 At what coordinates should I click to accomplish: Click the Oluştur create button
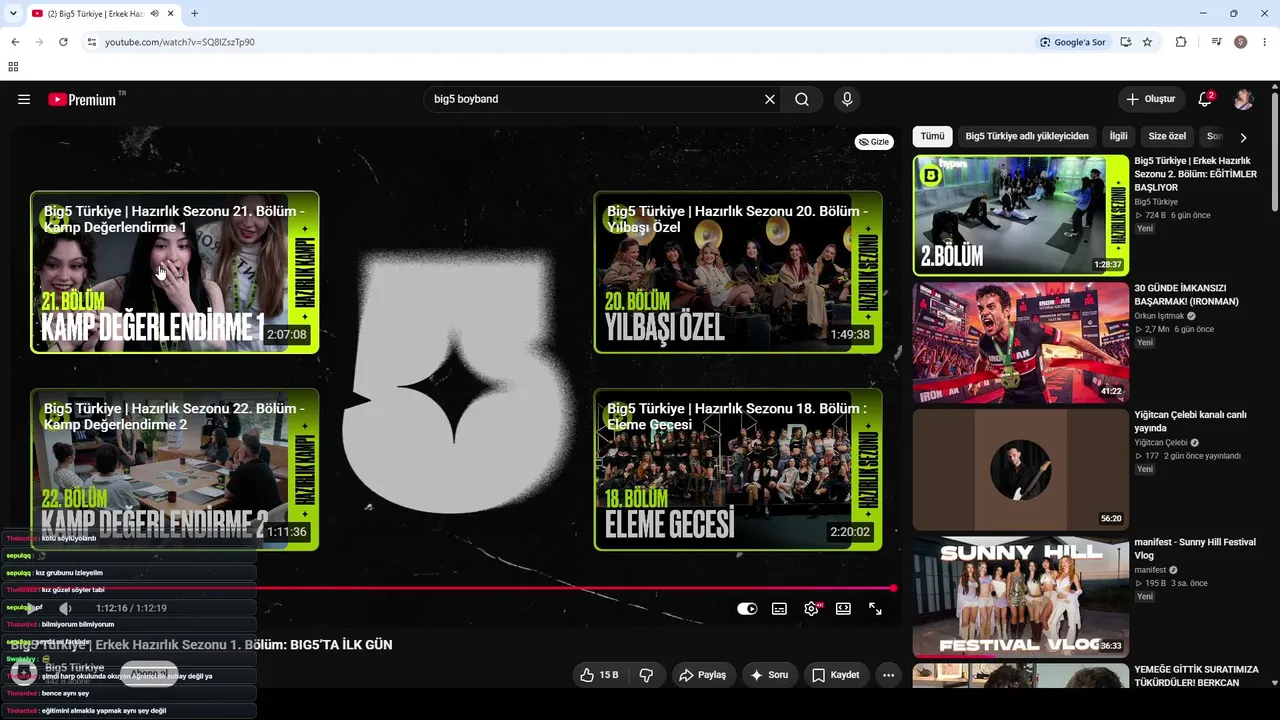click(1151, 99)
